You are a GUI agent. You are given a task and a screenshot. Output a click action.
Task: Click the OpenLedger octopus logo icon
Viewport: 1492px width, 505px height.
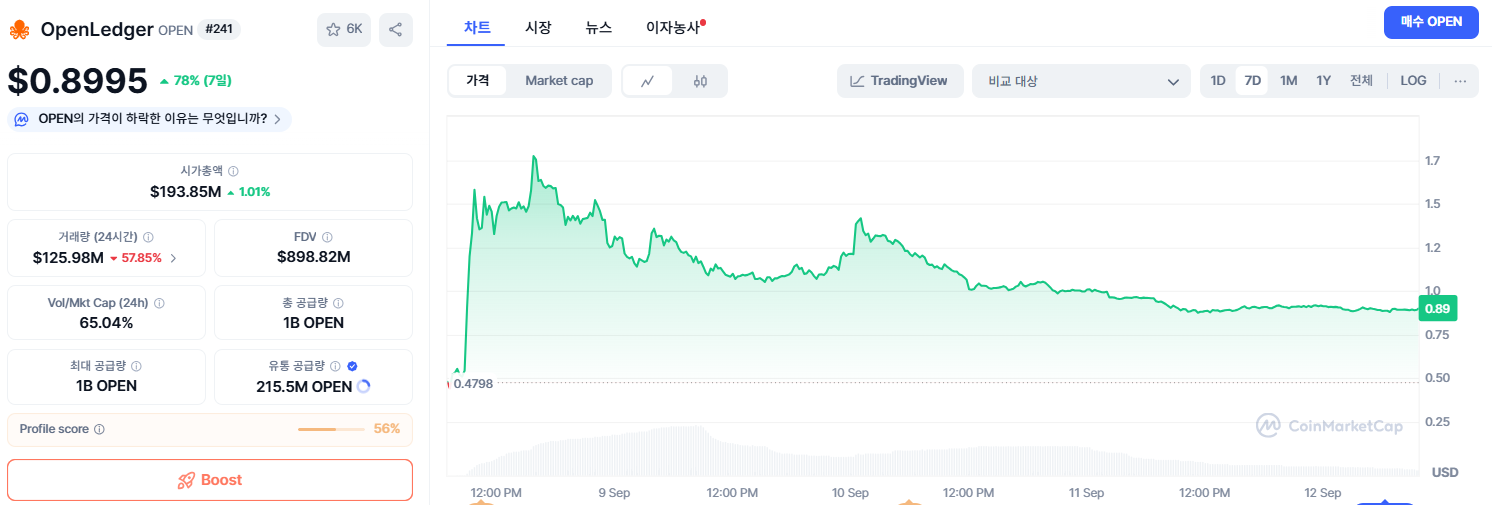tap(19, 30)
